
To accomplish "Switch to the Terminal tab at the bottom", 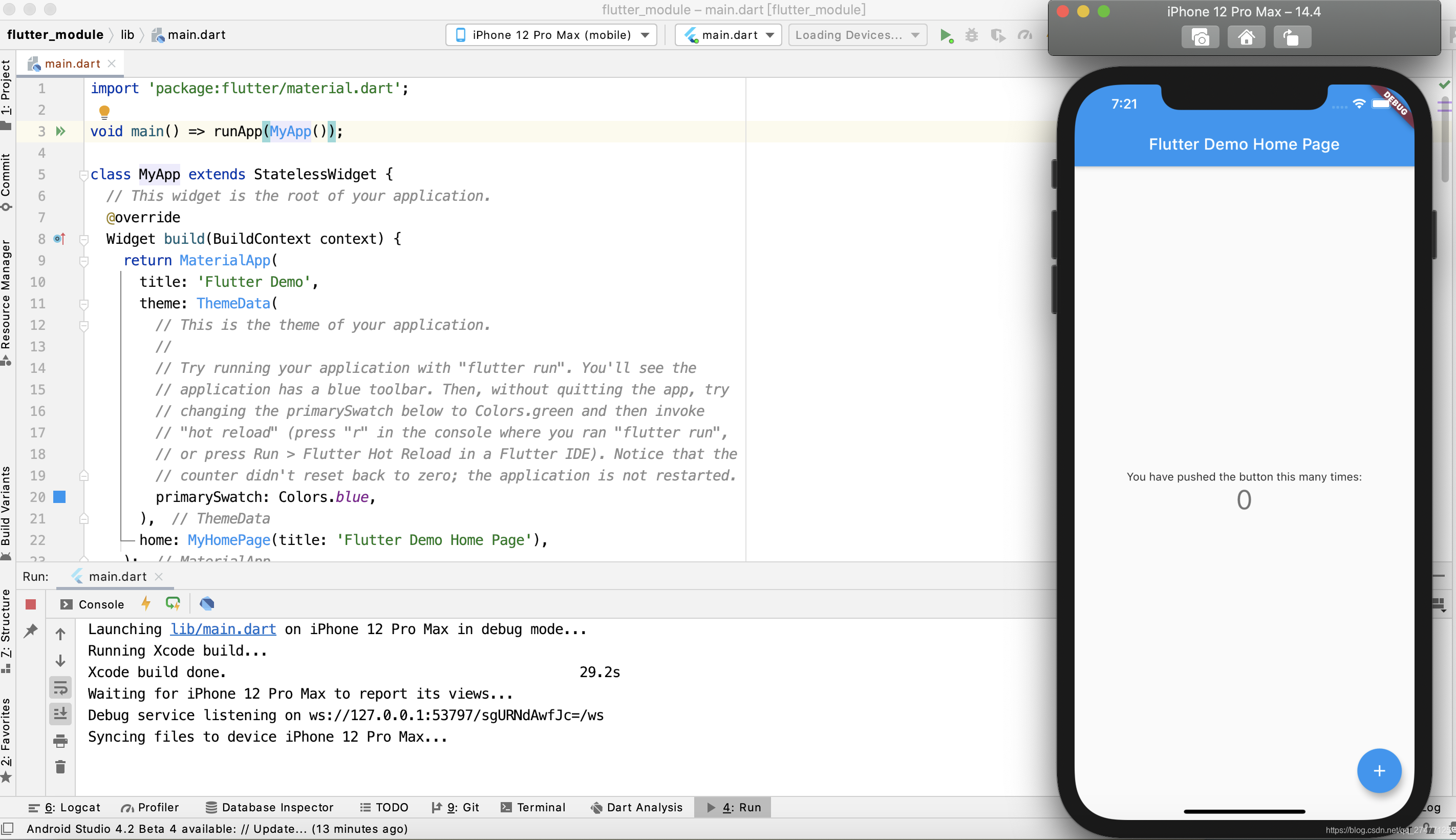I will (532, 807).
